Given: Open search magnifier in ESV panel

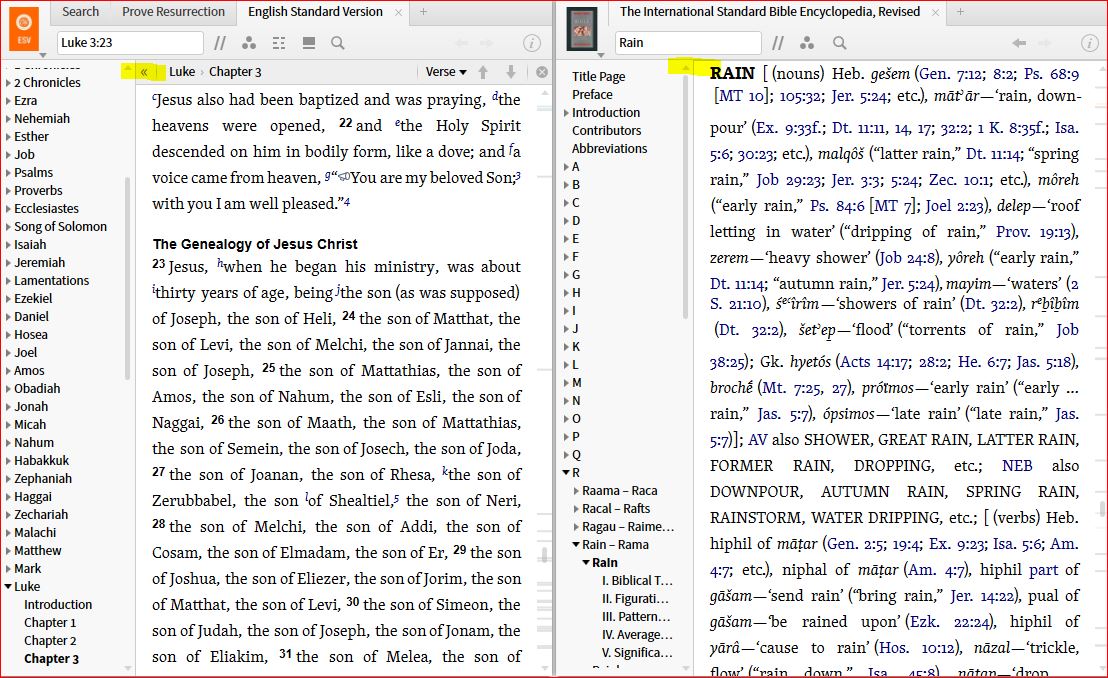Looking at the screenshot, I should tap(338, 43).
